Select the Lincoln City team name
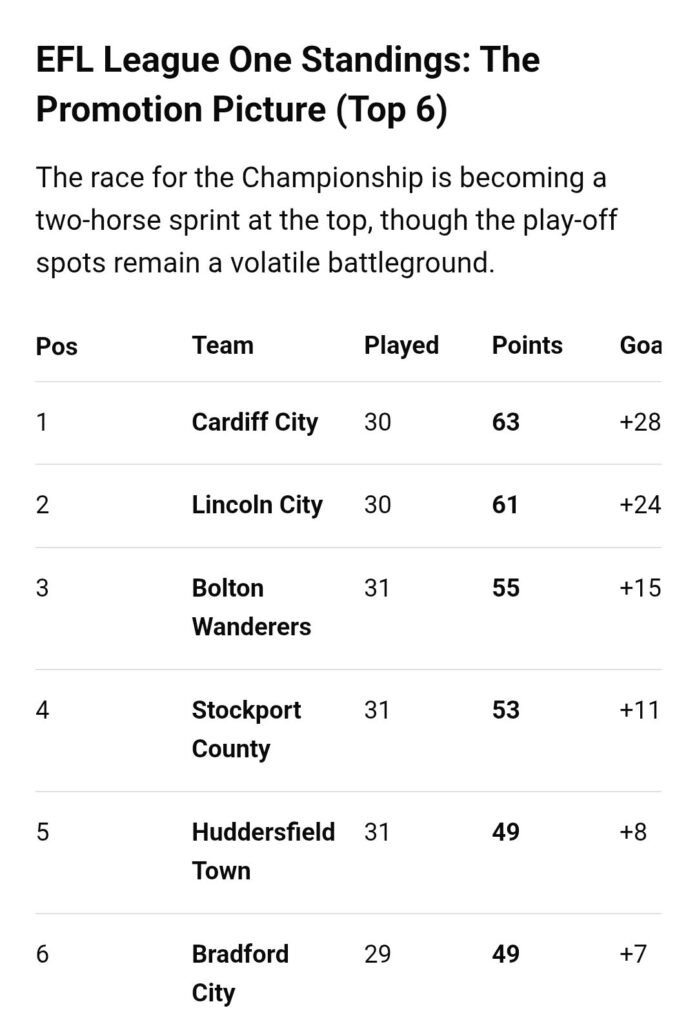This screenshot has height=1024, width=697. click(x=257, y=505)
